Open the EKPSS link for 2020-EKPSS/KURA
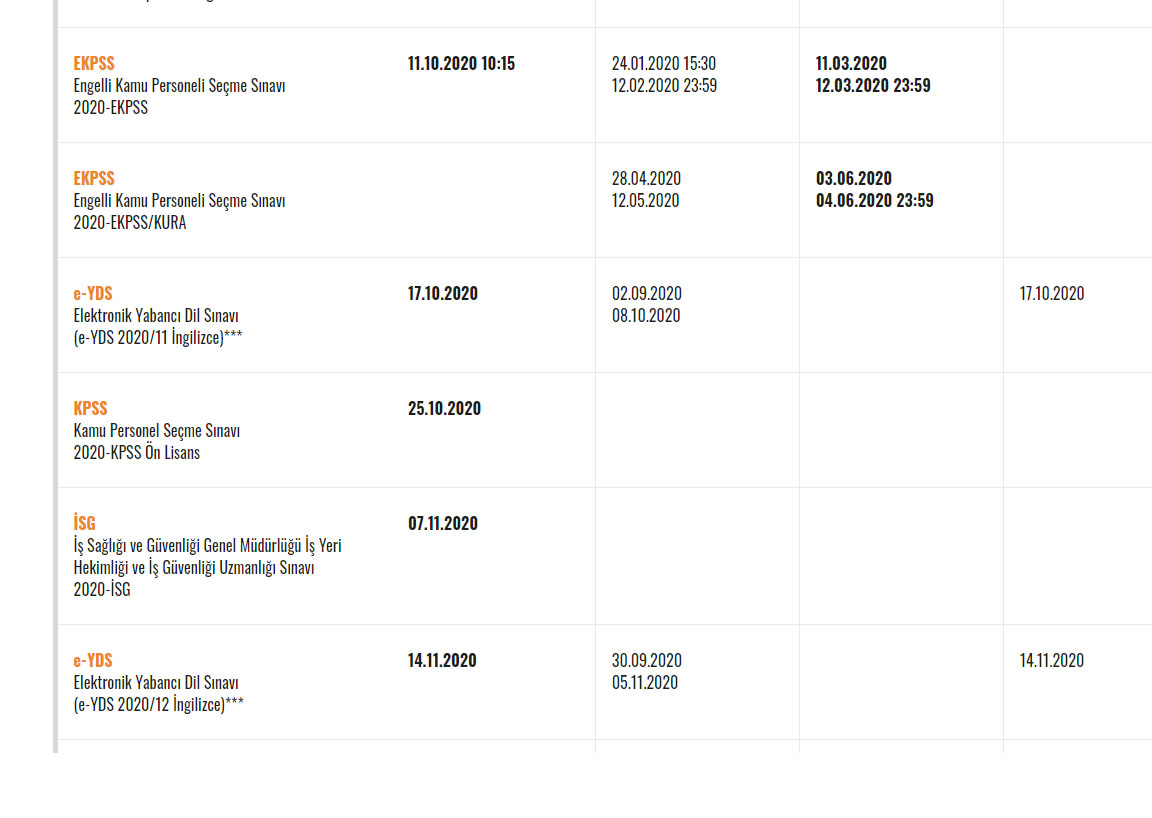 (93, 178)
